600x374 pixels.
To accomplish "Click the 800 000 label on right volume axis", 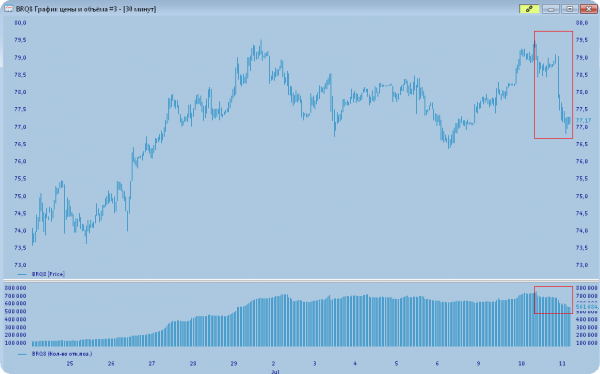I will 586,288.
